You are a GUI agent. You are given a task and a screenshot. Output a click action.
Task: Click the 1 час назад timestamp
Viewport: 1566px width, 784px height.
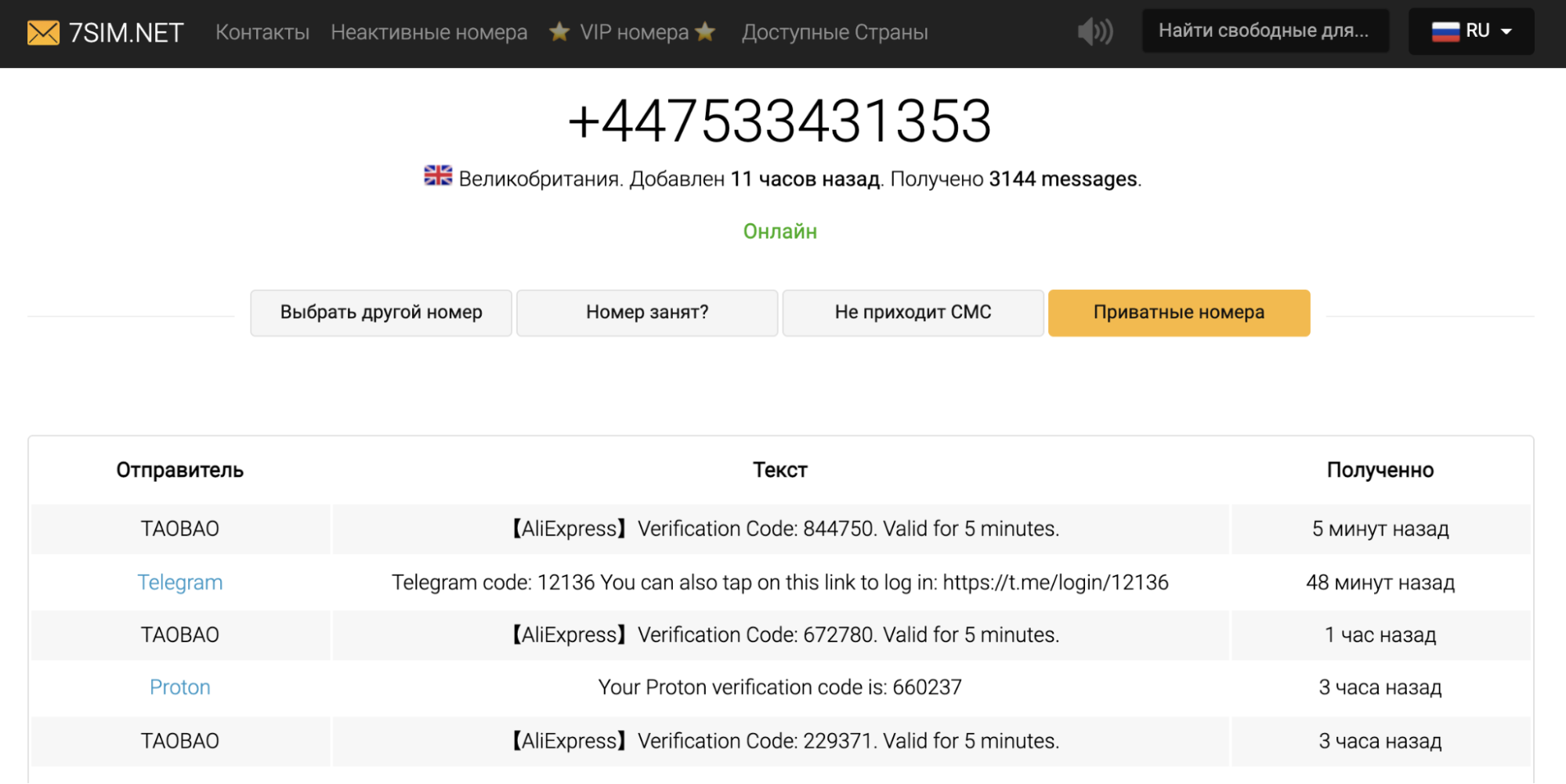coord(1380,635)
